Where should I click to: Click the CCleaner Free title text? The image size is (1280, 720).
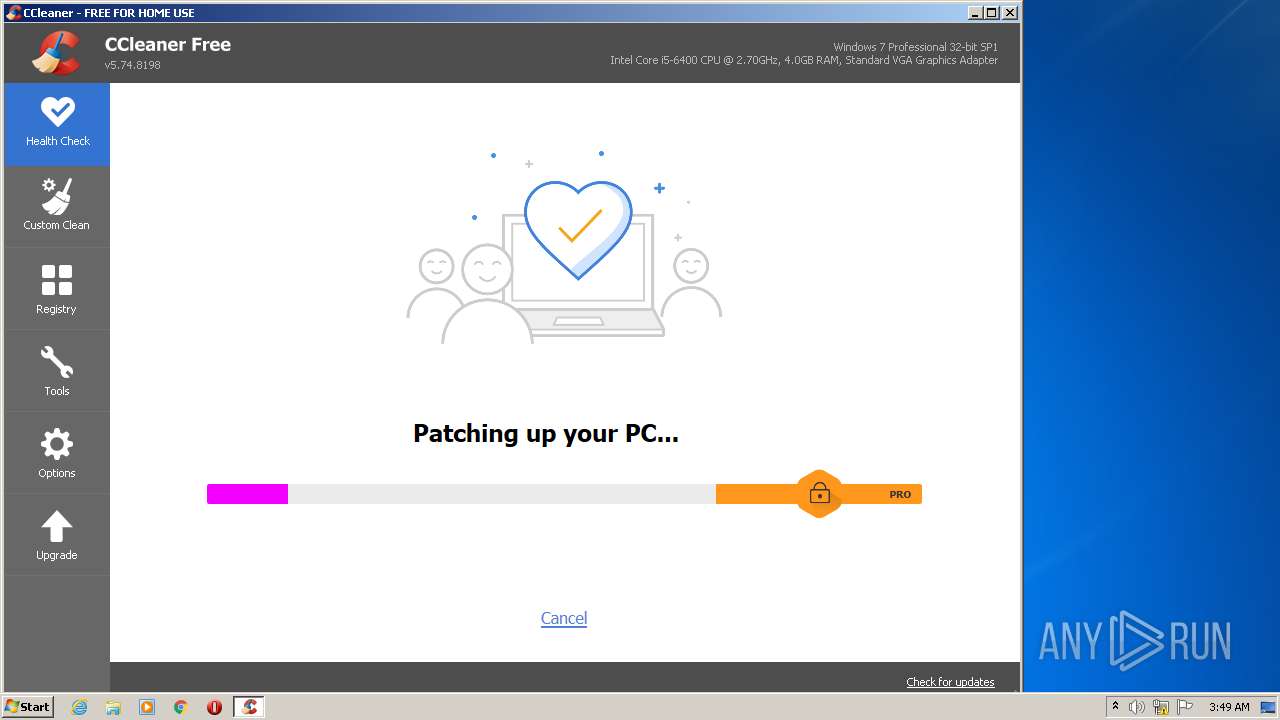168,44
